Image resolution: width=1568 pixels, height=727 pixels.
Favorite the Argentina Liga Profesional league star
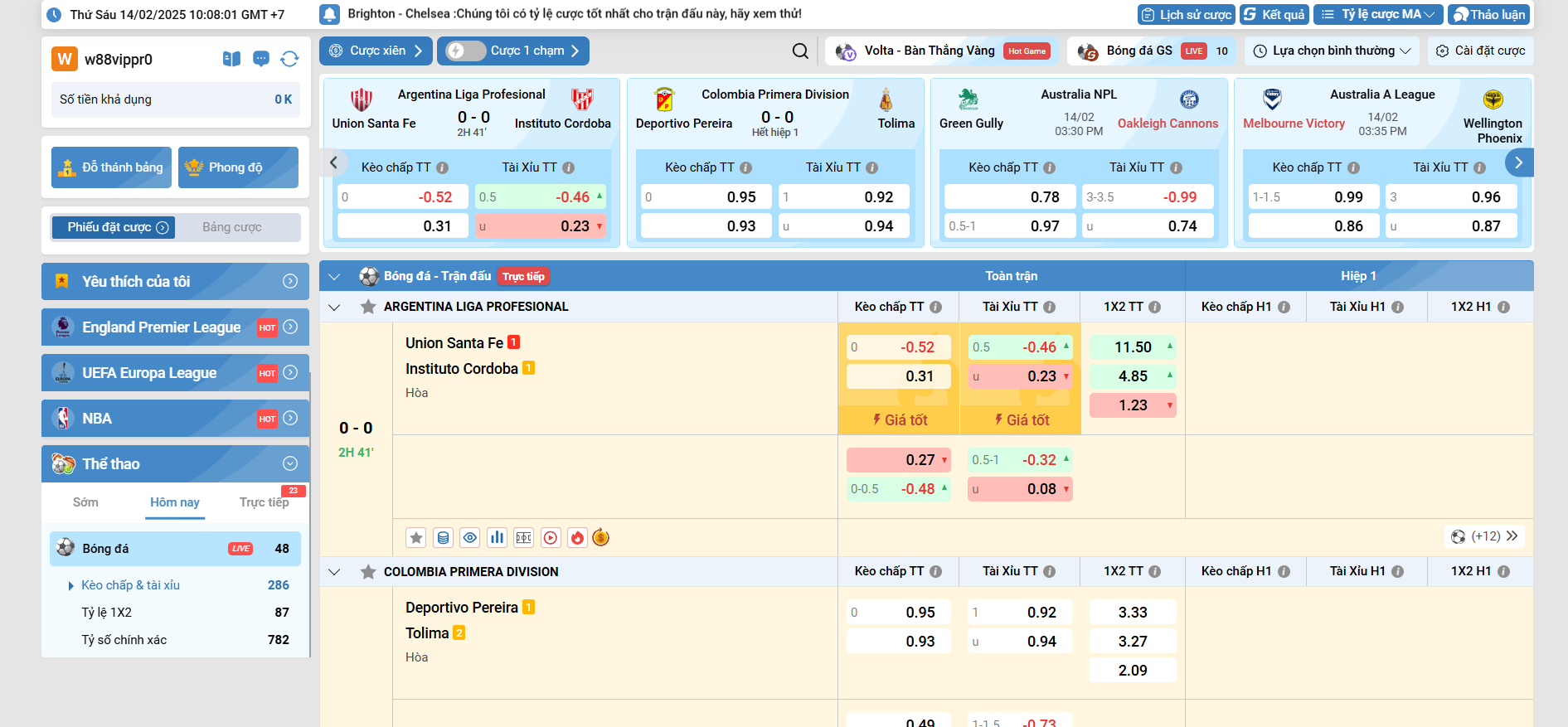click(x=368, y=307)
